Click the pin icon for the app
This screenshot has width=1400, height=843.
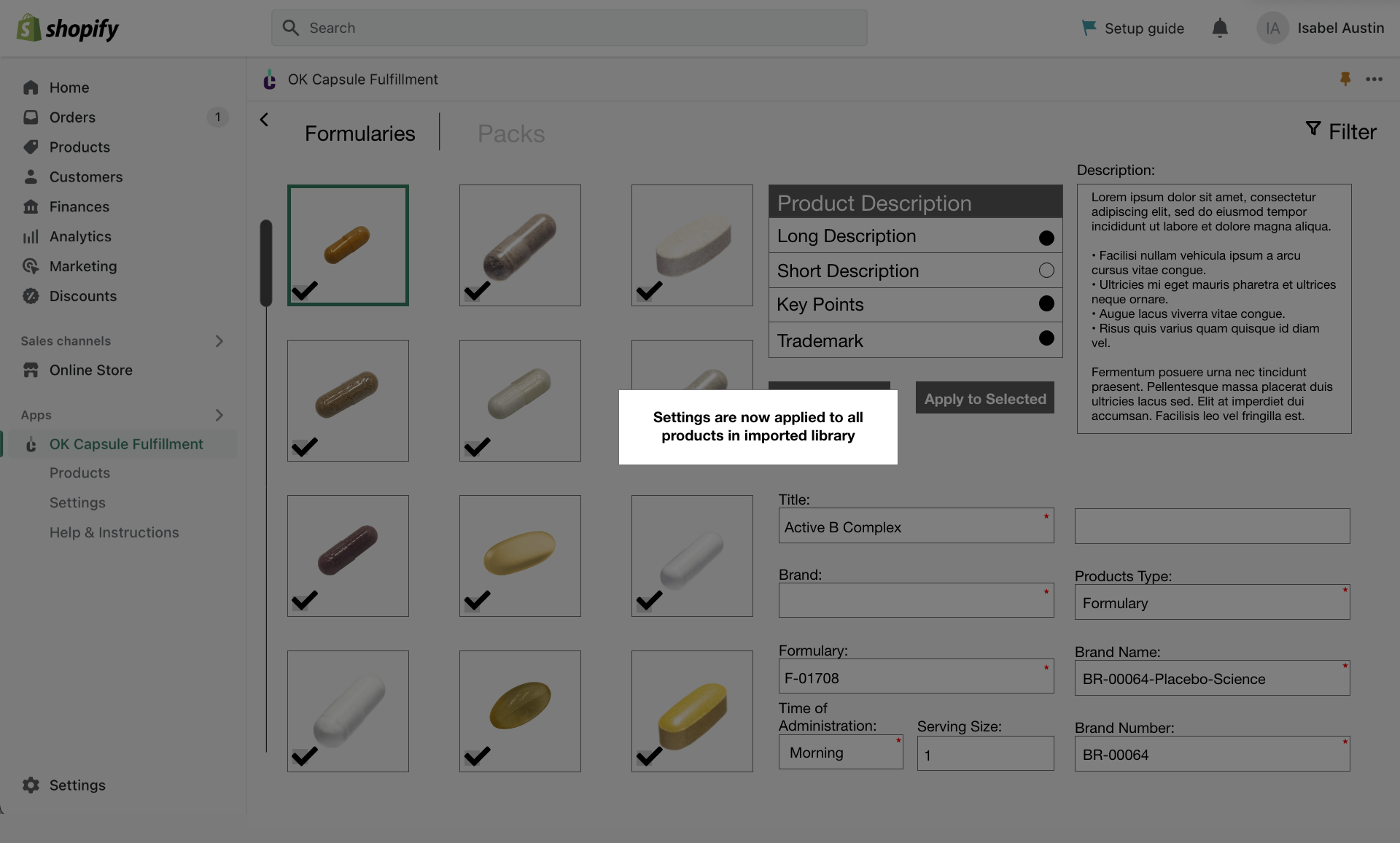pos(1345,79)
